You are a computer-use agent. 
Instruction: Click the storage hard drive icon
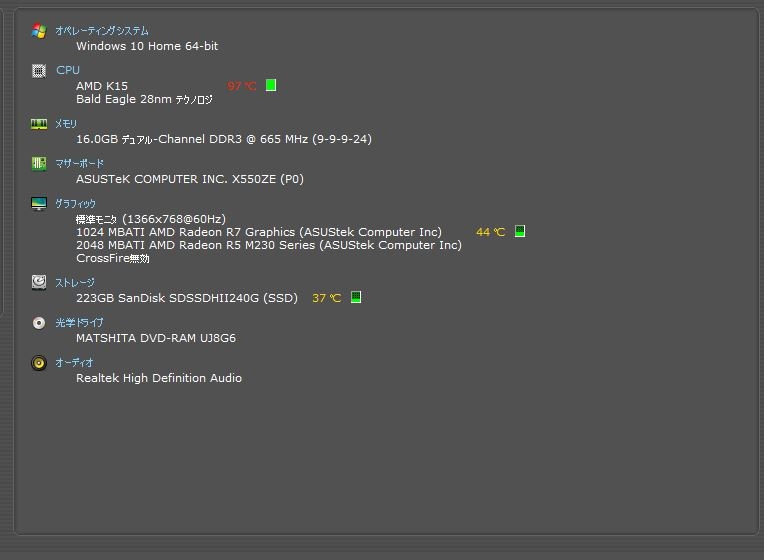click(x=39, y=282)
